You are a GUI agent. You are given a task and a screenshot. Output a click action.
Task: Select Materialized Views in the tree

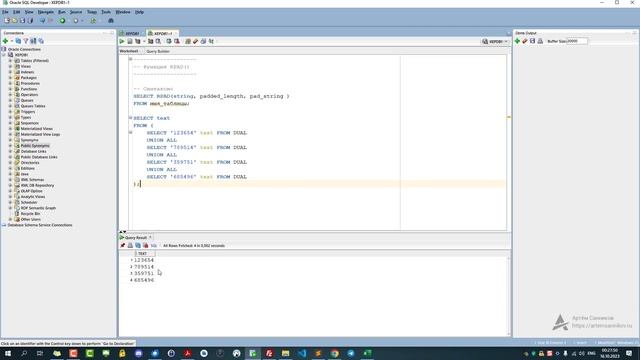37,129
